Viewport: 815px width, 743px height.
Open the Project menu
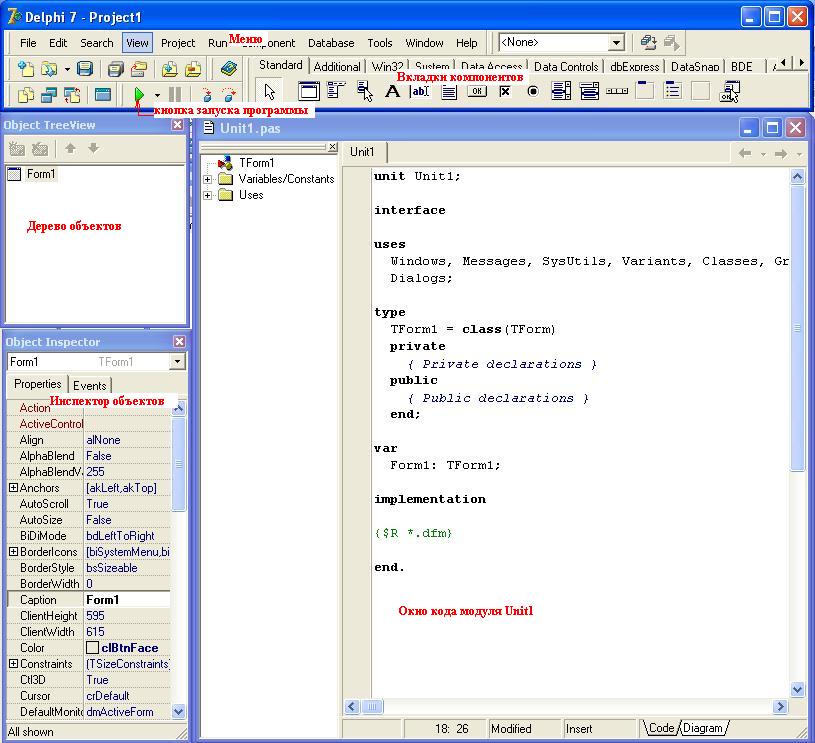pyautogui.click(x=178, y=43)
